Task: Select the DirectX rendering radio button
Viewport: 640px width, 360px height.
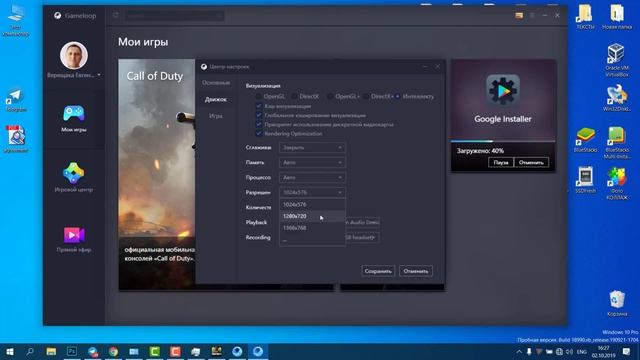Action: click(x=294, y=96)
